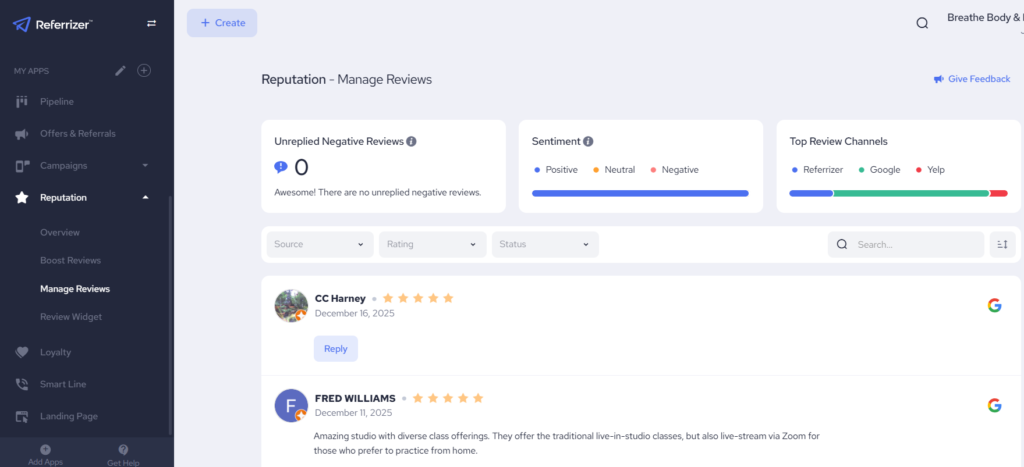Image resolution: width=1024 pixels, height=467 pixels.
Task: Open Offers & Referrals in sidebar
Action: 77,134
